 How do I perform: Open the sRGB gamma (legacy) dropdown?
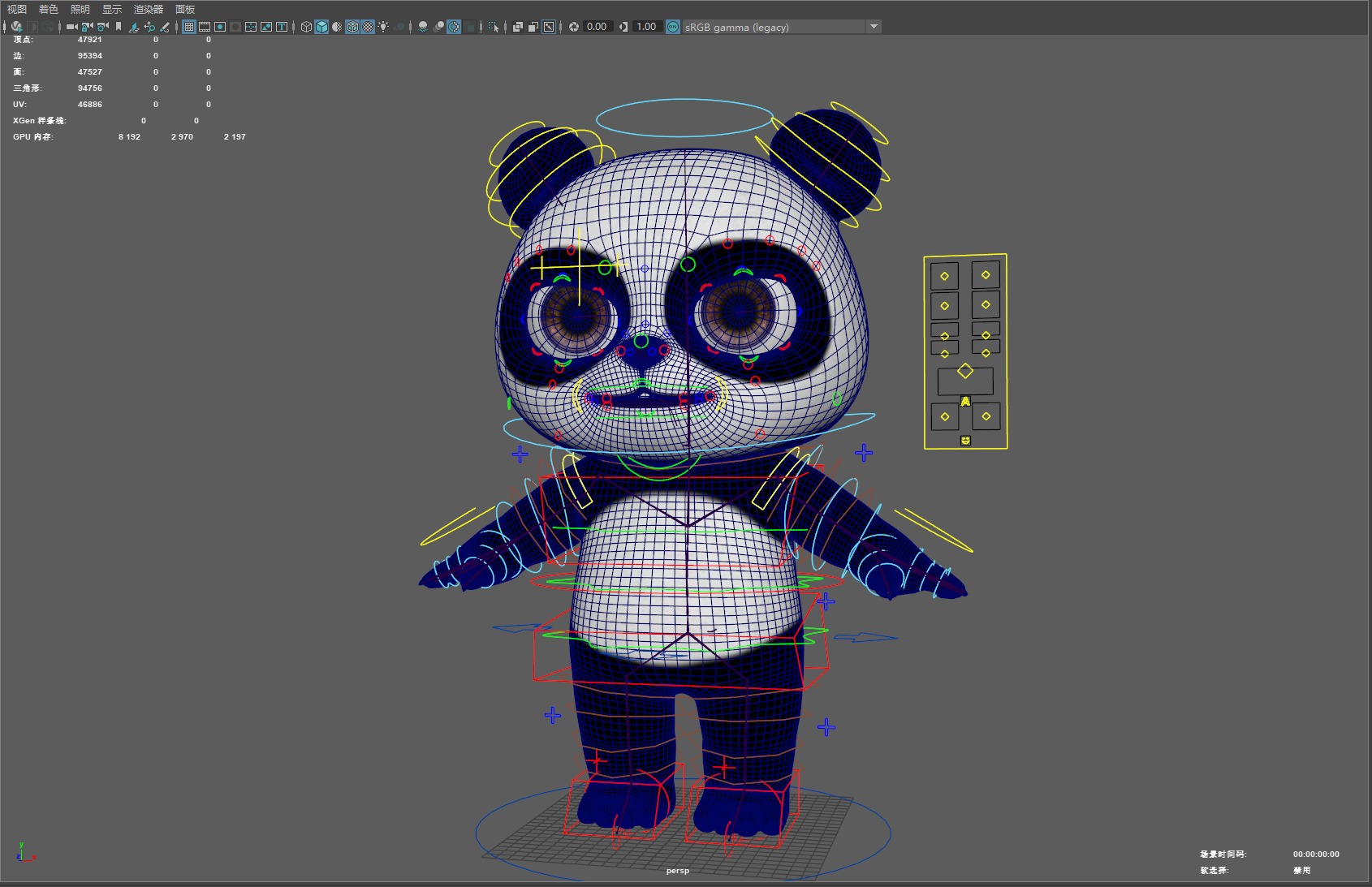point(782,27)
